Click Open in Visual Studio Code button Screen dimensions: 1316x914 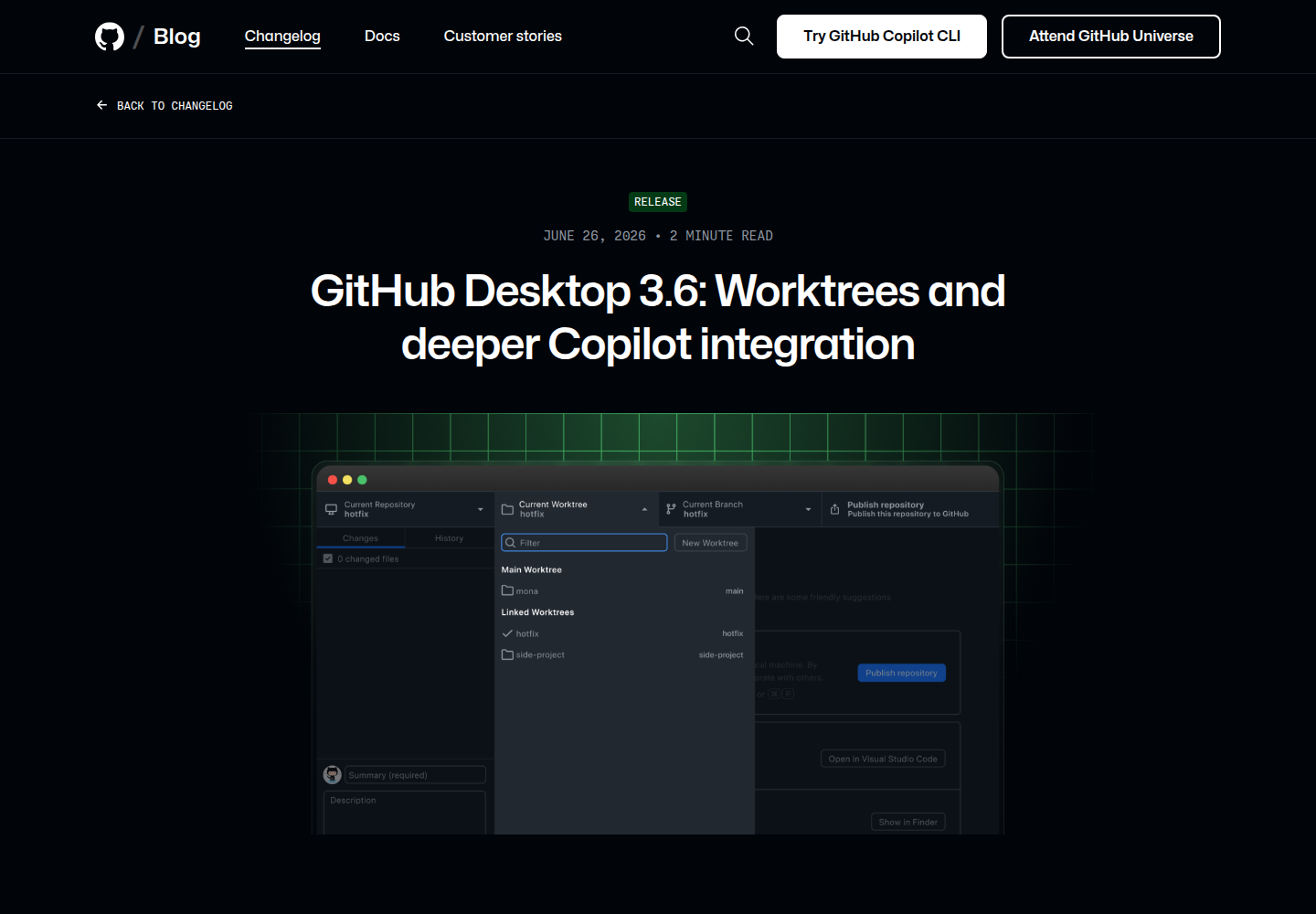point(883,759)
